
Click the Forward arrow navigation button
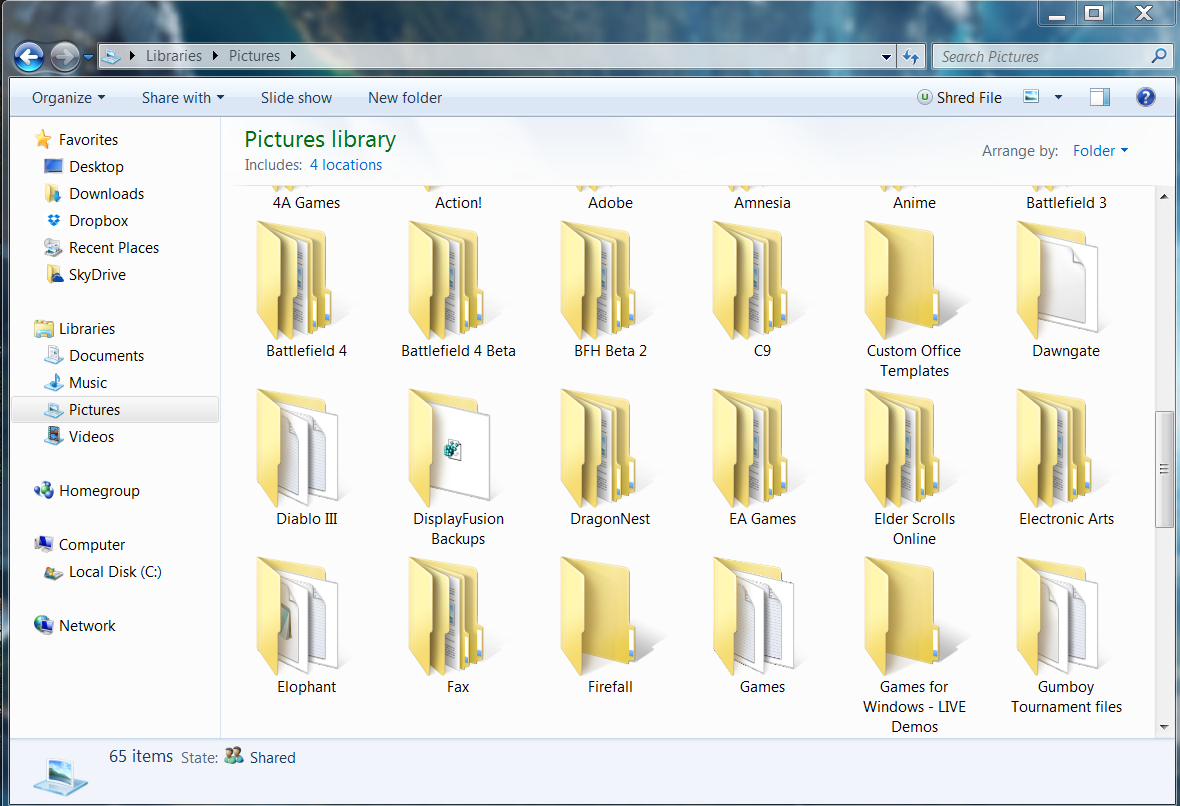pos(65,56)
